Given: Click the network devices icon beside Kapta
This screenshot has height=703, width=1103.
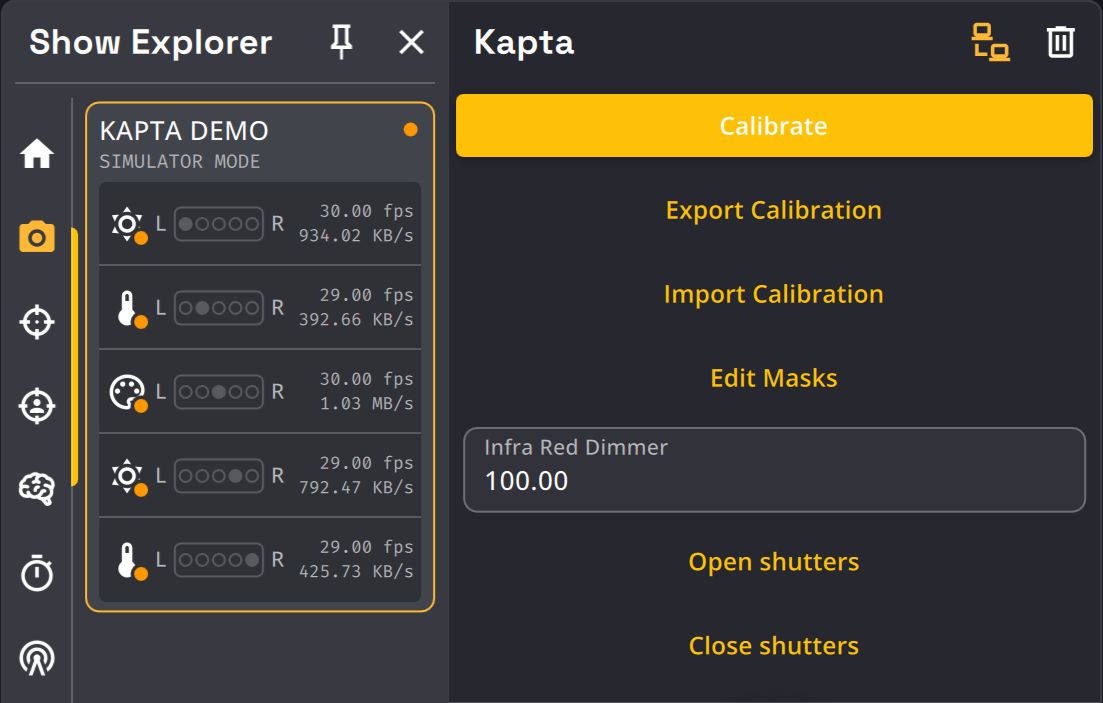Looking at the screenshot, I should [990, 42].
